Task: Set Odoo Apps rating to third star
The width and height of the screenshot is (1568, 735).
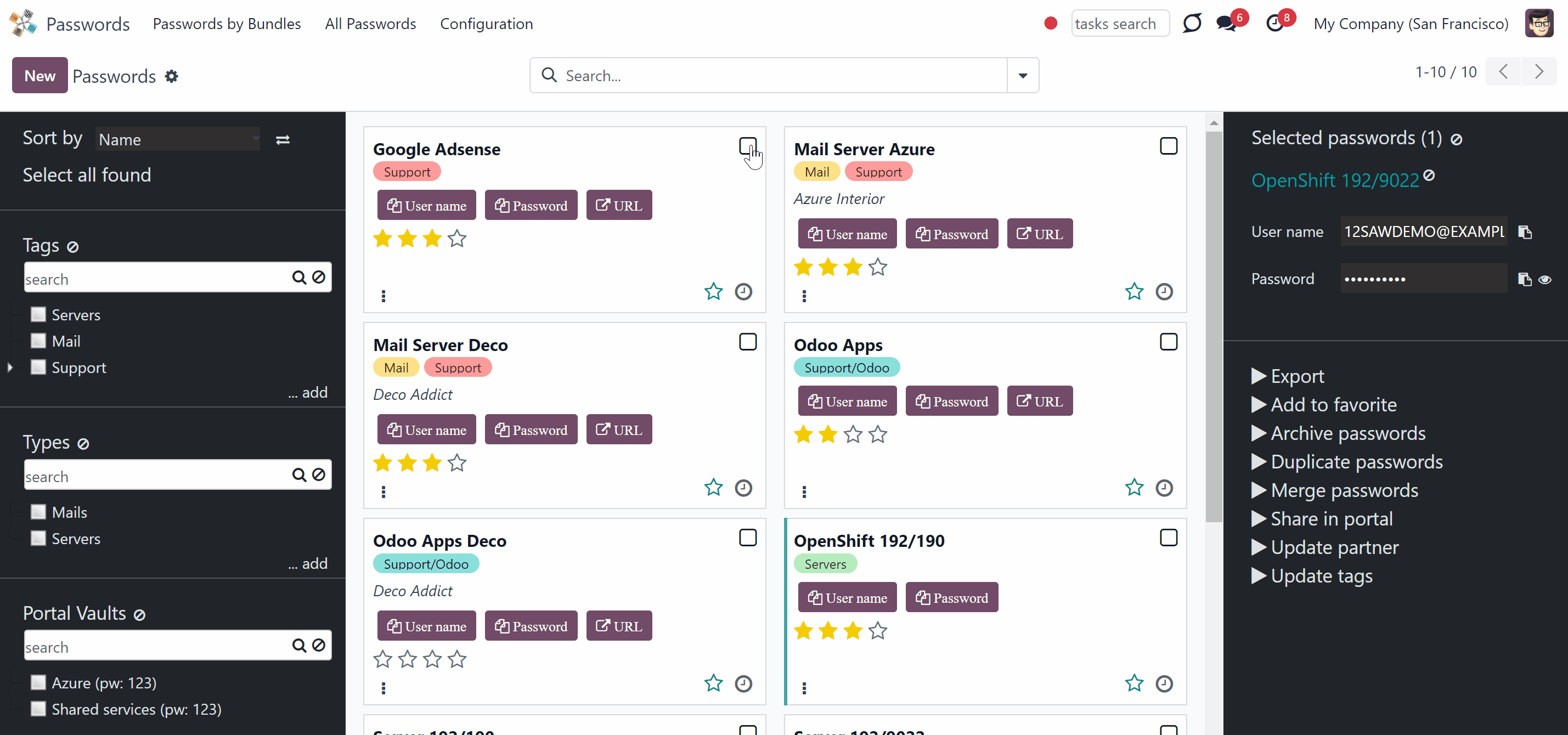Action: pos(853,434)
